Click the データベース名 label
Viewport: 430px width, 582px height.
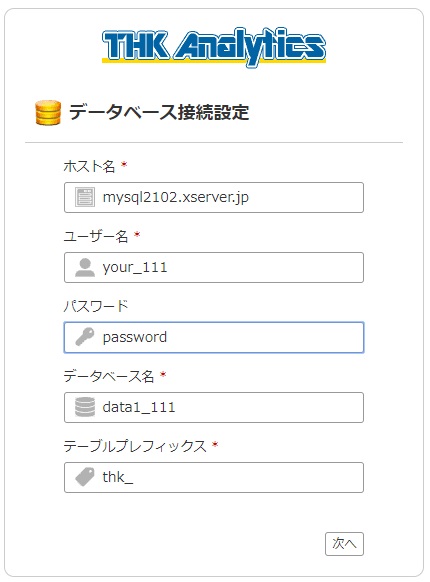(x=109, y=376)
